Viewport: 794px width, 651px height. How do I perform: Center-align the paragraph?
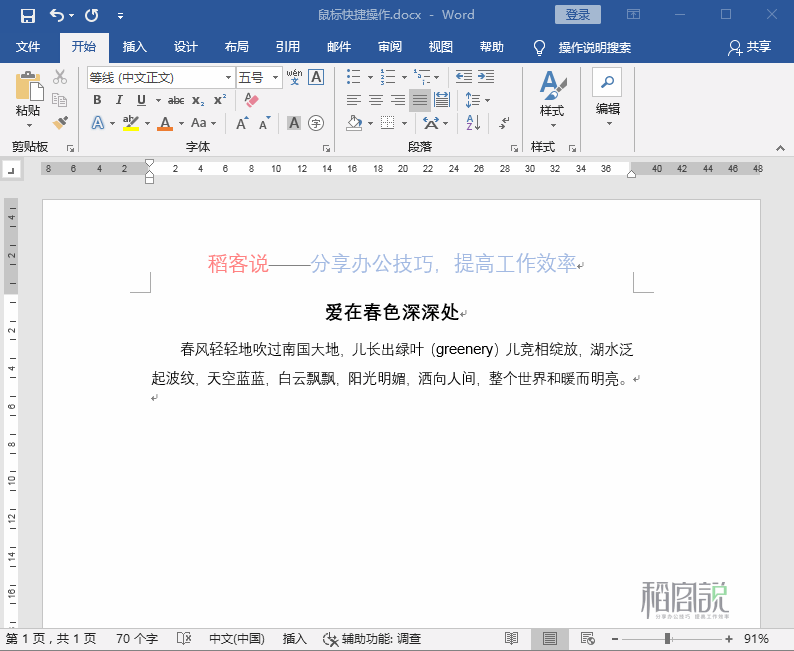click(376, 100)
